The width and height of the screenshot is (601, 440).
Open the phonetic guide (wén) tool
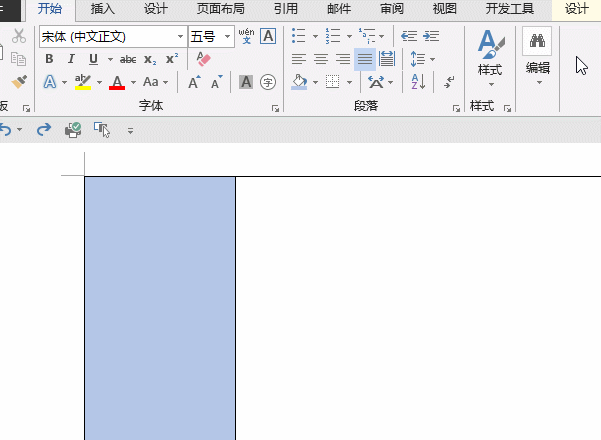point(246,36)
